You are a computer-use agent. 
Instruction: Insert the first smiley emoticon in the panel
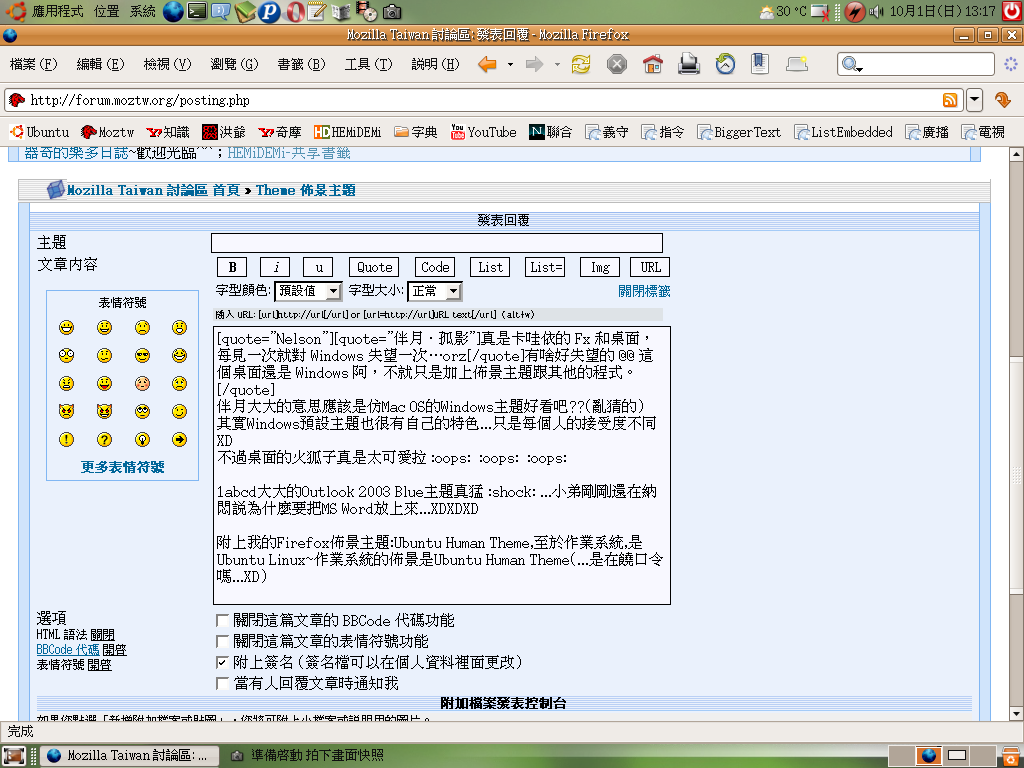[67, 327]
